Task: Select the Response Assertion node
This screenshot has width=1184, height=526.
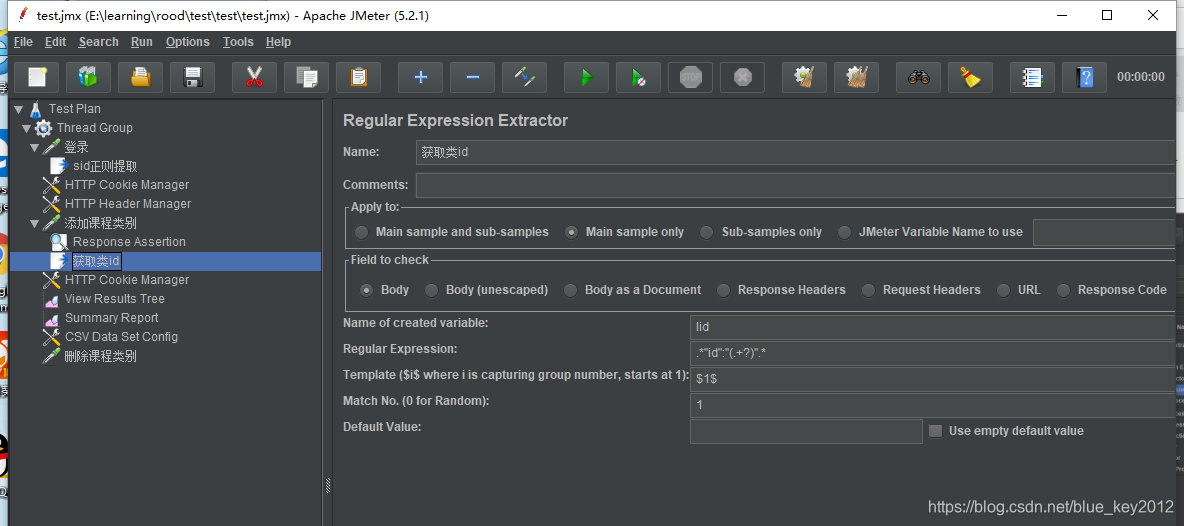Action: [x=129, y=241]
